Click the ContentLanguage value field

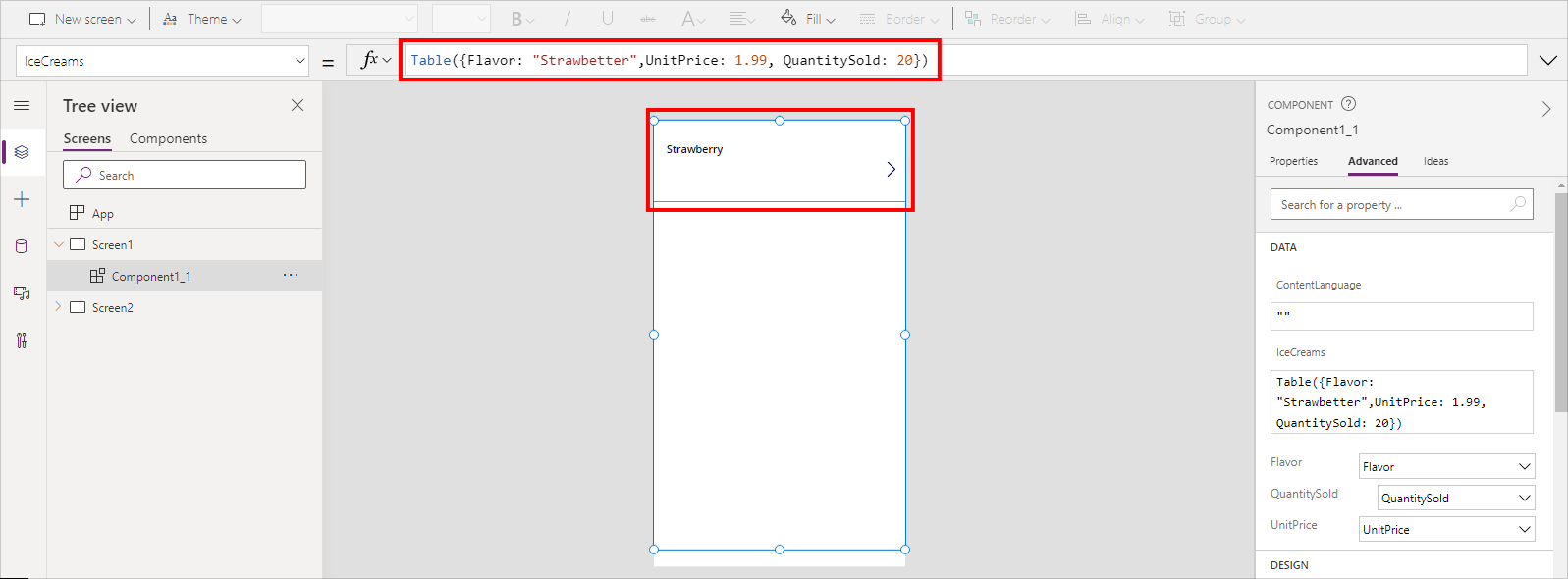[x=1401, y=316]
